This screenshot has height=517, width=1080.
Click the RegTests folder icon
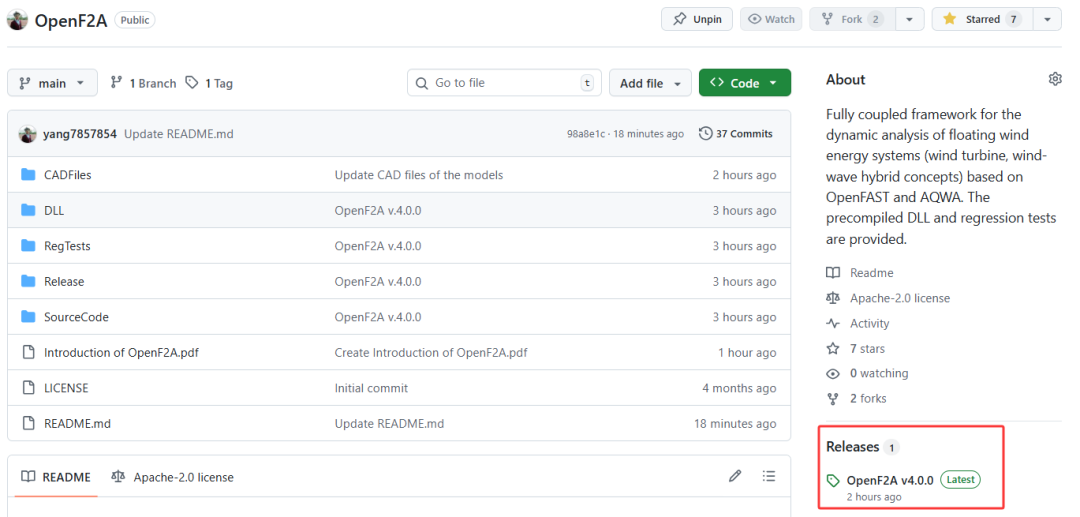28,246
